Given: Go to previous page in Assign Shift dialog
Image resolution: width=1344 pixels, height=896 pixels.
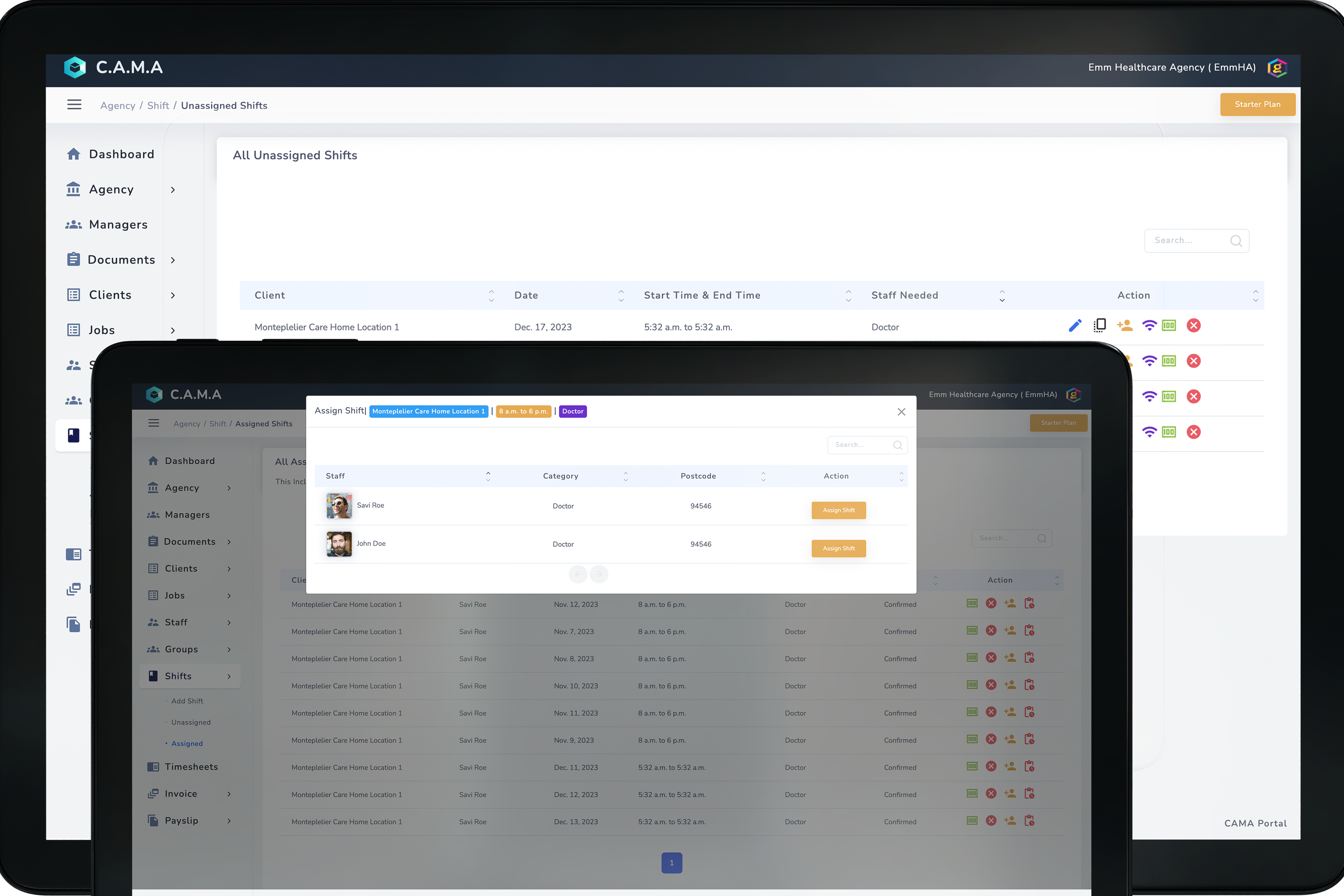Looking at the screenshot, I should (x=578, y=574).
